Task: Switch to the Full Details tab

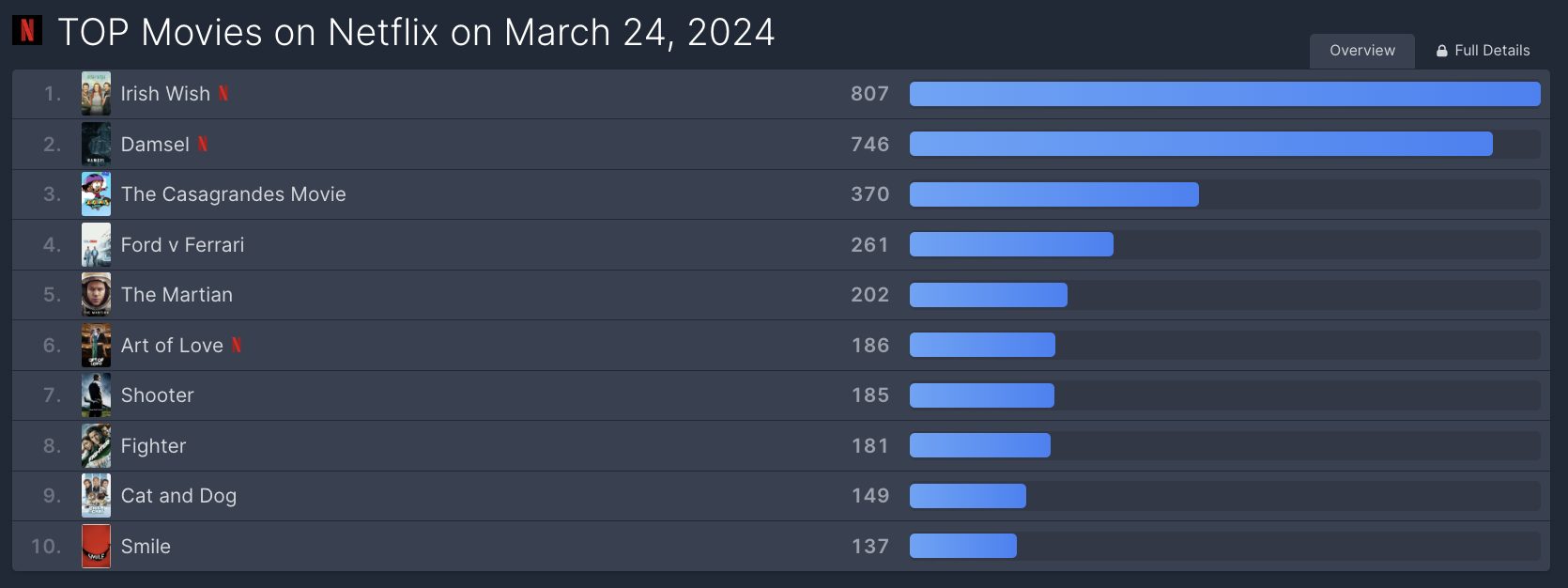Action: [1483, 51]
